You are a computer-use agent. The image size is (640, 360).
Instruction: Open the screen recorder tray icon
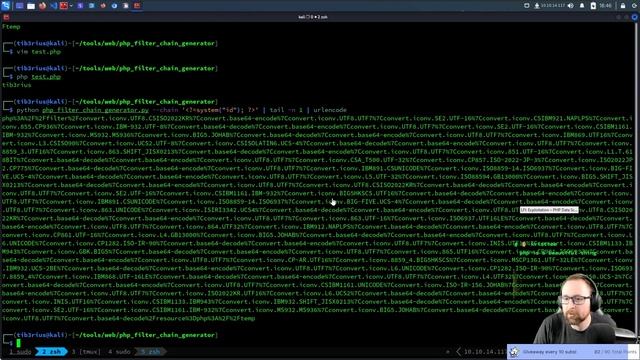pyautogui.click(x=527, y=6)
